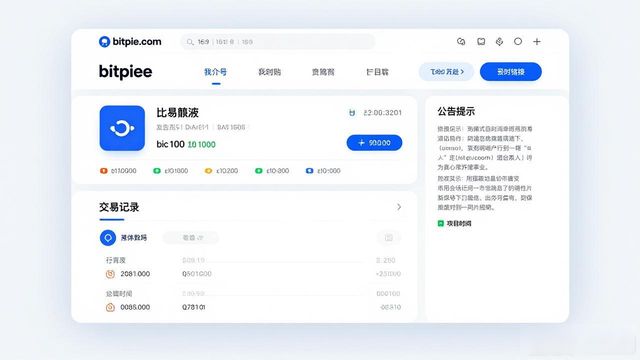Click the green icon beside 项目时间
The width and height of the screenshot is (640, 360).
coord(441,223)
